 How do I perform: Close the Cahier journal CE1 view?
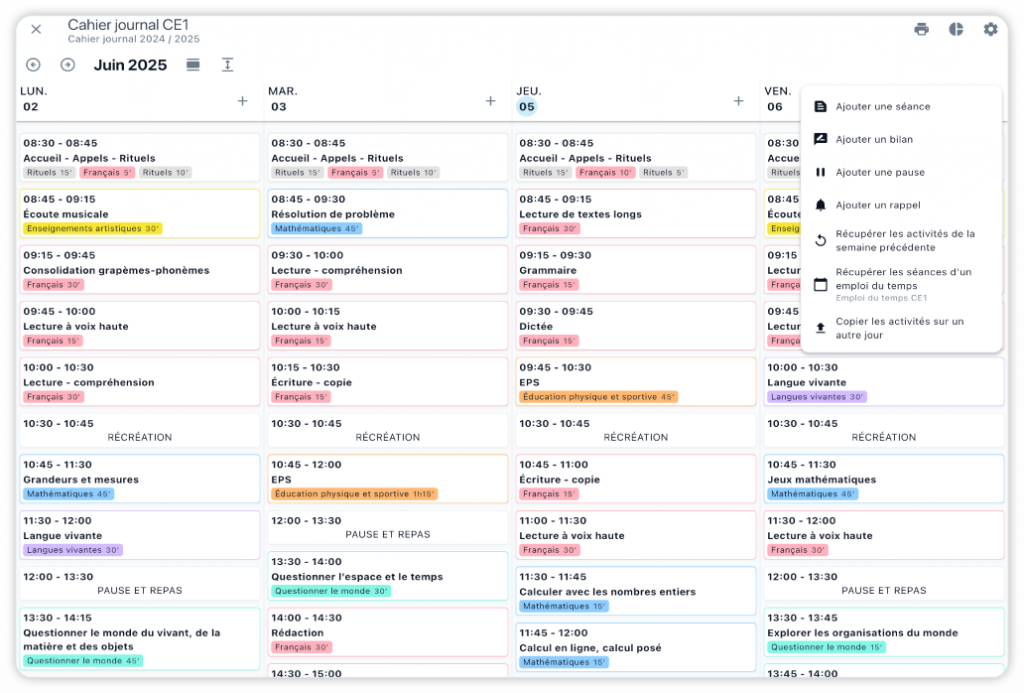[x=36, y=29]
